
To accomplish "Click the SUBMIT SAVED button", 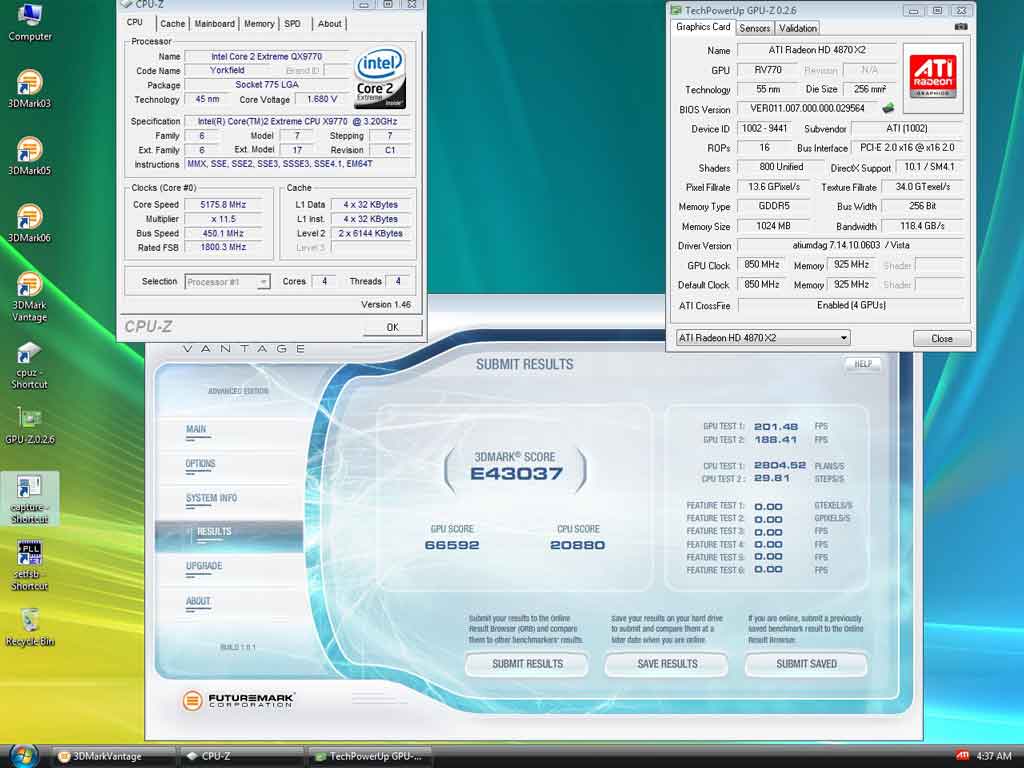I will [807, 664].
